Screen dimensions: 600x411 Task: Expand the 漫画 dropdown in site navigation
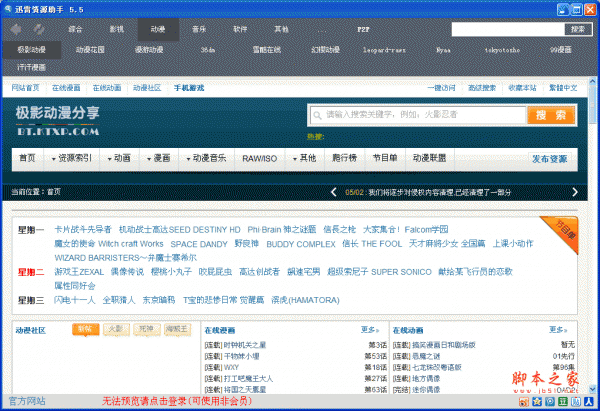pos(158,158)
